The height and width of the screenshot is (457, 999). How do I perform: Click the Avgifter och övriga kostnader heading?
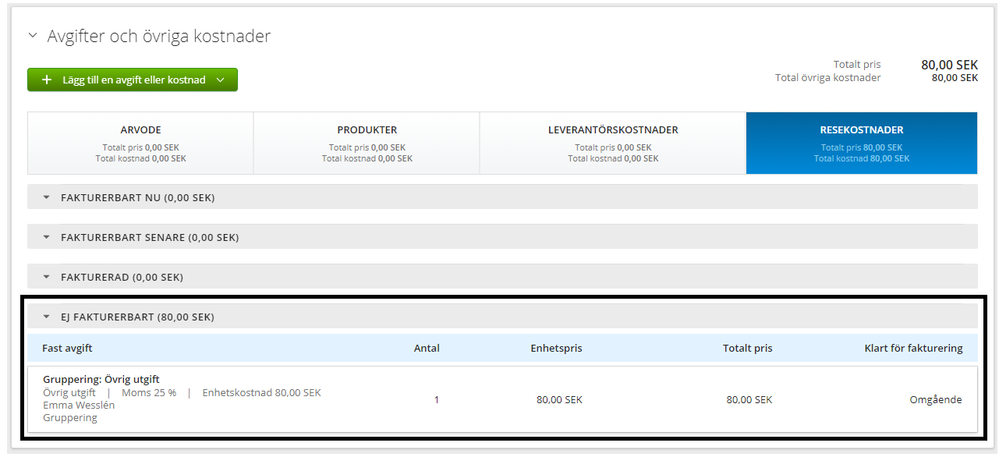(x=159, y=36)
